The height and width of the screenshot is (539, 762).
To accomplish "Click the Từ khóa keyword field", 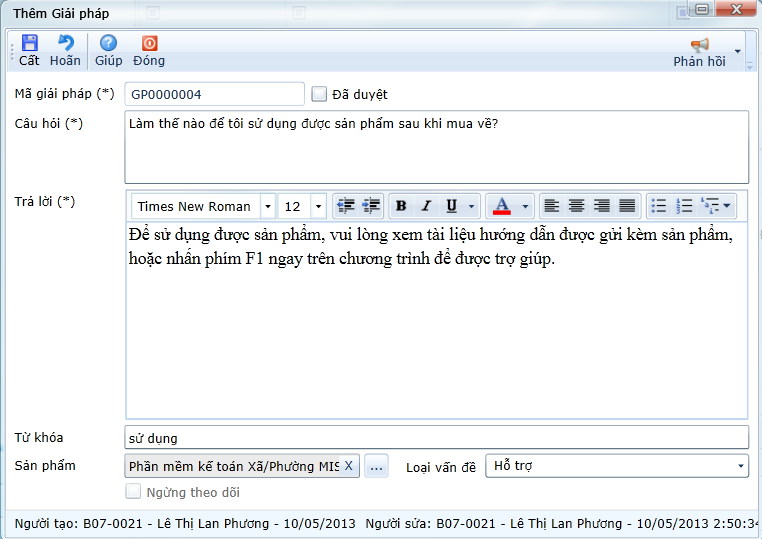I will pos(436,438).
